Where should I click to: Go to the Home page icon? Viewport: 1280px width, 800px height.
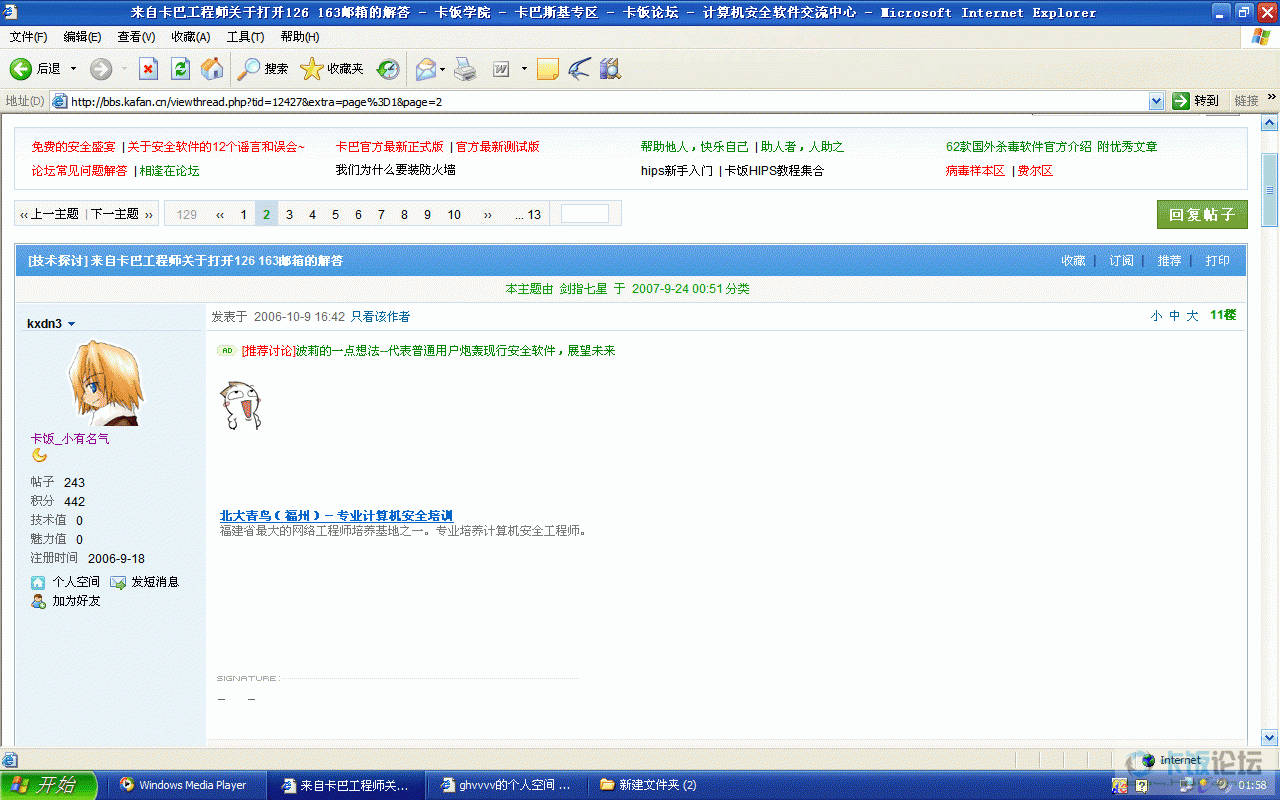[212, 69]
